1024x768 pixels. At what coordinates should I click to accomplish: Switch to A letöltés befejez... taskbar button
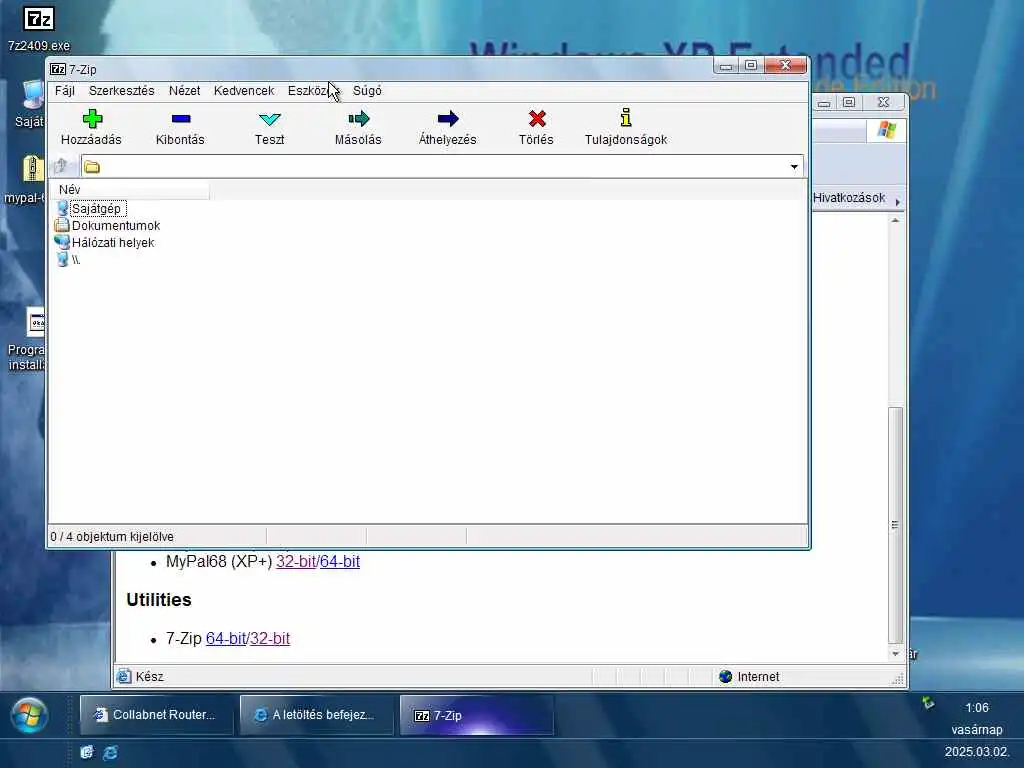click(317, 715)
